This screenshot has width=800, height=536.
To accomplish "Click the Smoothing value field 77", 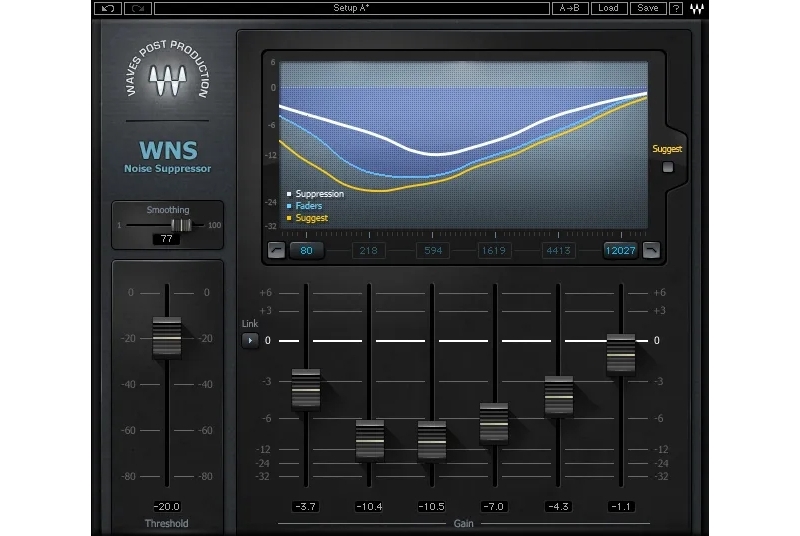I will (166, 239).
